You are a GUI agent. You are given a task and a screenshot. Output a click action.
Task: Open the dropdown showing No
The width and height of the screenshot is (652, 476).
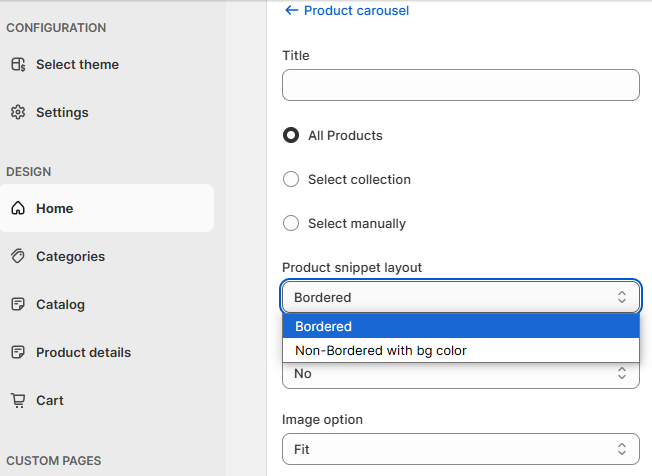click(461, 373)
